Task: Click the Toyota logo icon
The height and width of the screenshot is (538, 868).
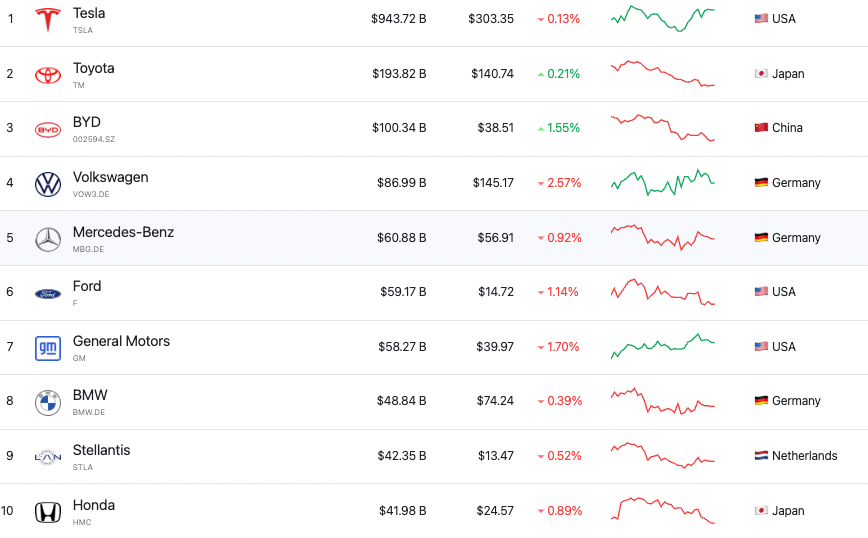Action: point(48,74)
